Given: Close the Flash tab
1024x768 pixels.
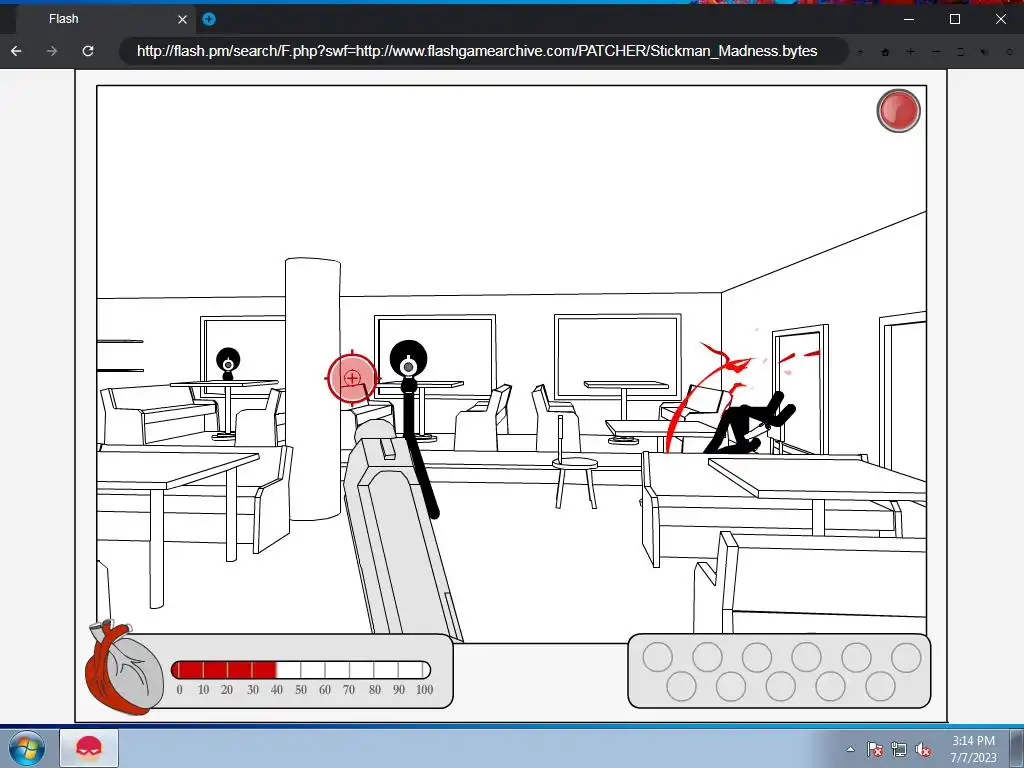Looking at the screenshot, I should point(183,20).
